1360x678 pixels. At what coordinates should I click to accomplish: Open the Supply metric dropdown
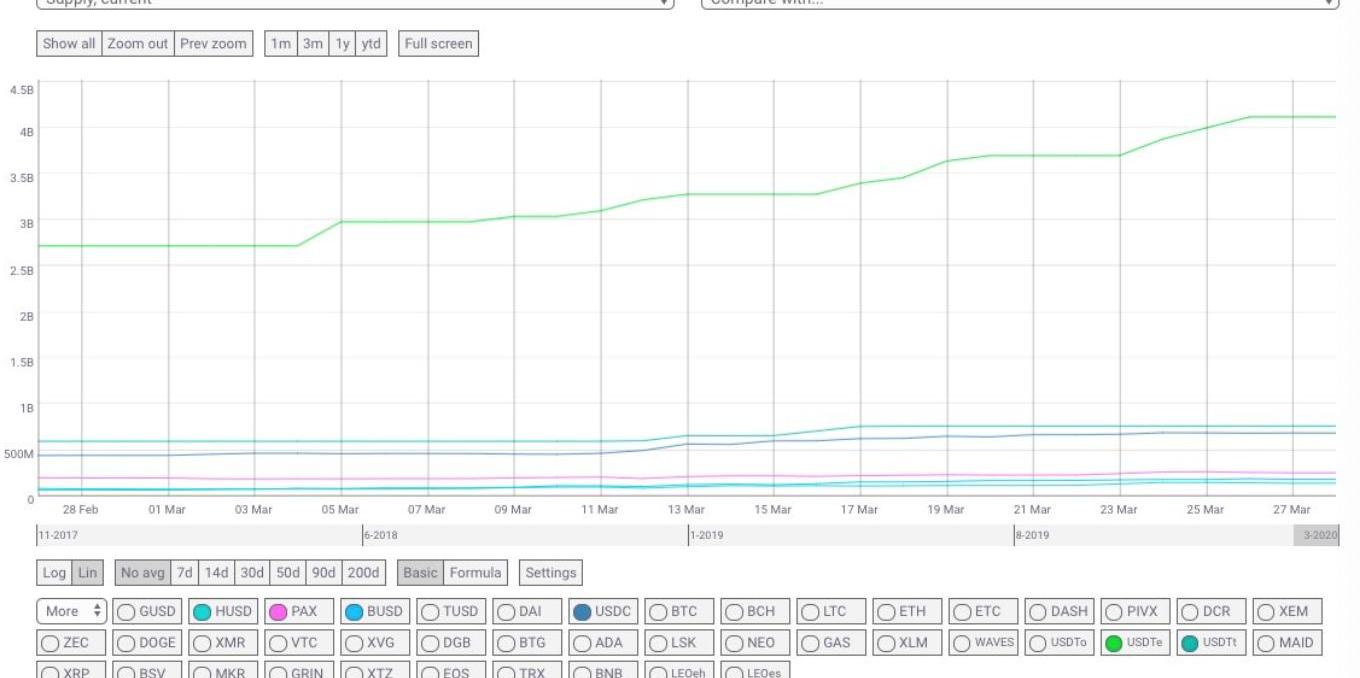pyautogui.click(x=355, y=3)
